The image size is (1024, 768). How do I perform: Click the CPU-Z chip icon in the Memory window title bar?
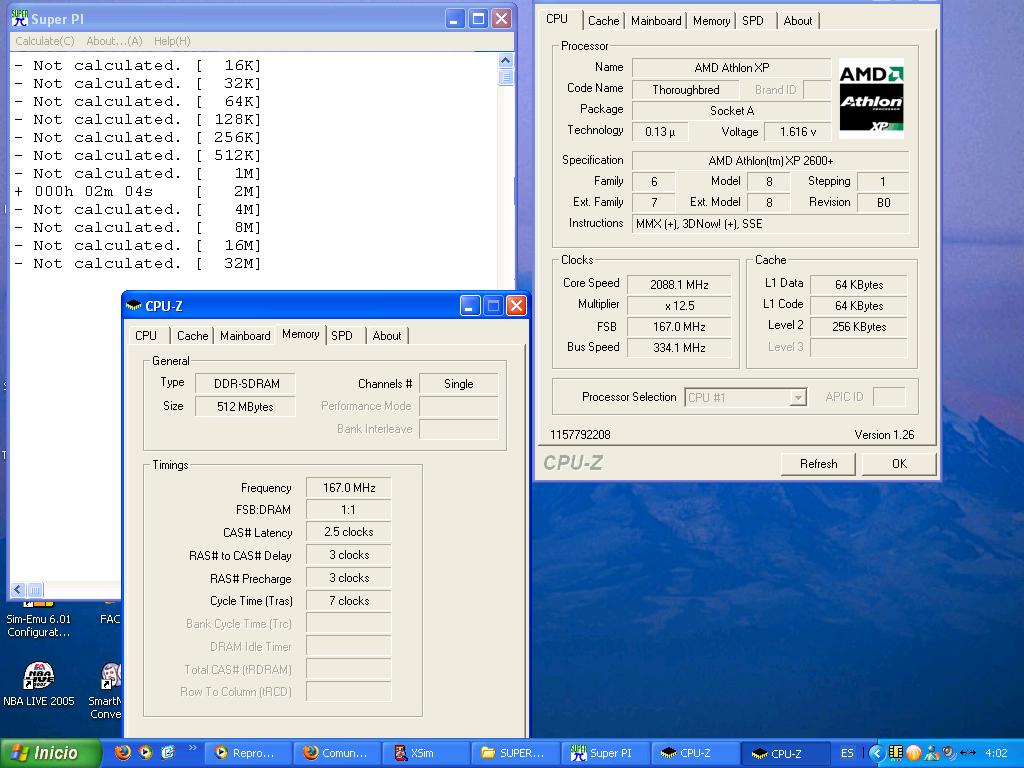pos(134,306)
